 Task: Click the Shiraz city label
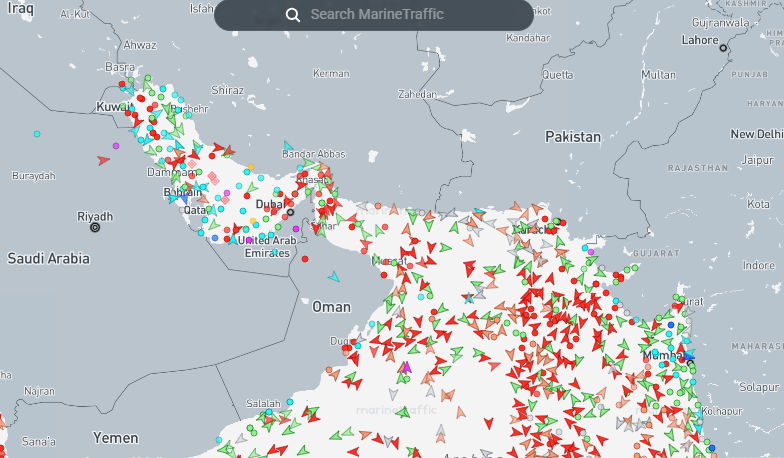[x=227, y=90]
